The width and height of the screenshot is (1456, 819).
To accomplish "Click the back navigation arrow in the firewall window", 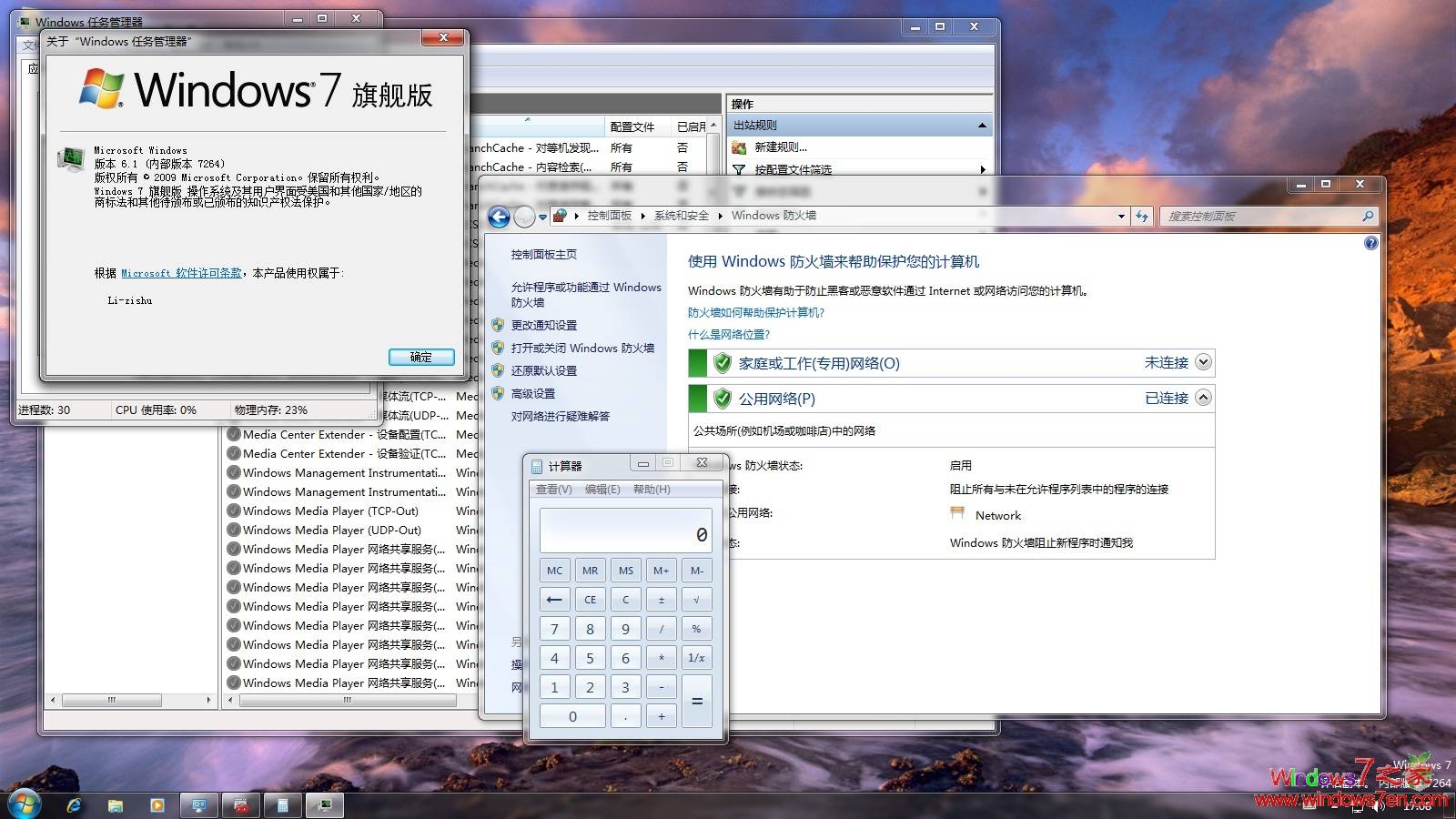I will (498, 216).
